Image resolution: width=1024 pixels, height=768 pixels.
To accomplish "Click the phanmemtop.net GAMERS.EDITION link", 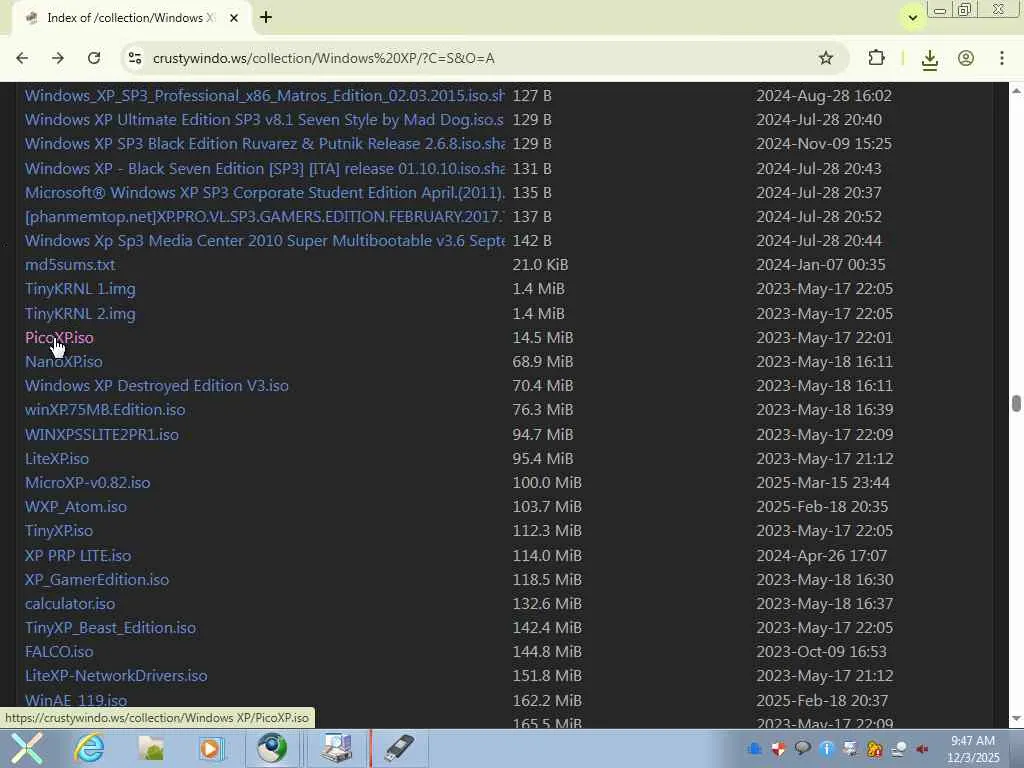I will pos(264,217).
